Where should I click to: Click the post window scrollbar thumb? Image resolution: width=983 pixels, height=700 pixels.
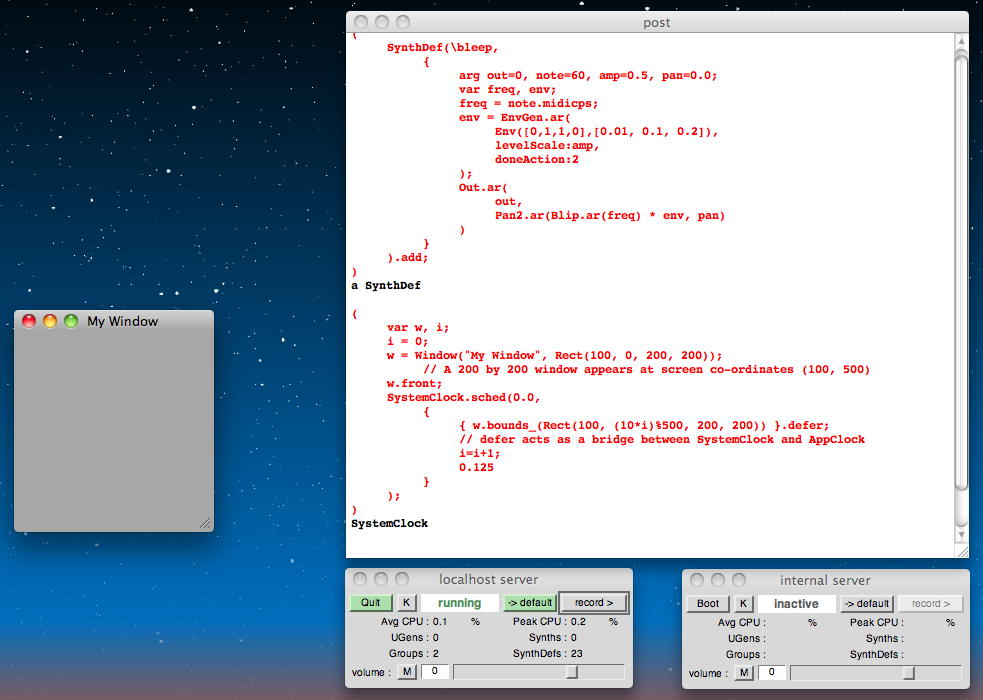961,270
